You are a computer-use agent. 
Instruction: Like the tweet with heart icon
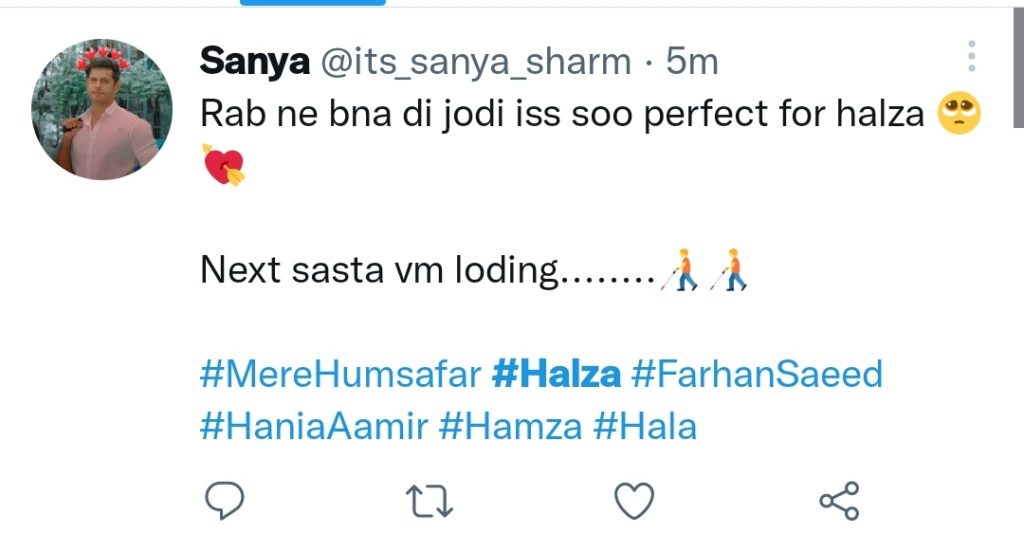[x=633, y=500]
